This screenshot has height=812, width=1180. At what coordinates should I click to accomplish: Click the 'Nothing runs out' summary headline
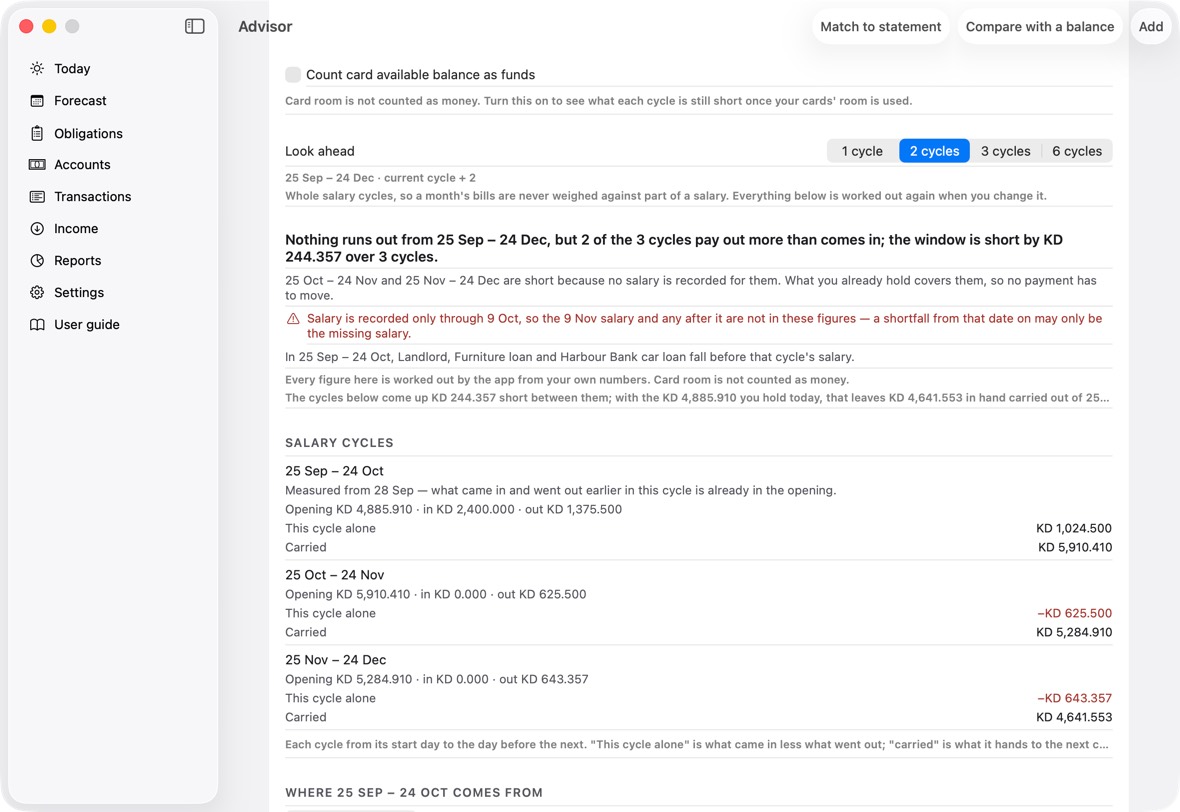tap(674, 248)
